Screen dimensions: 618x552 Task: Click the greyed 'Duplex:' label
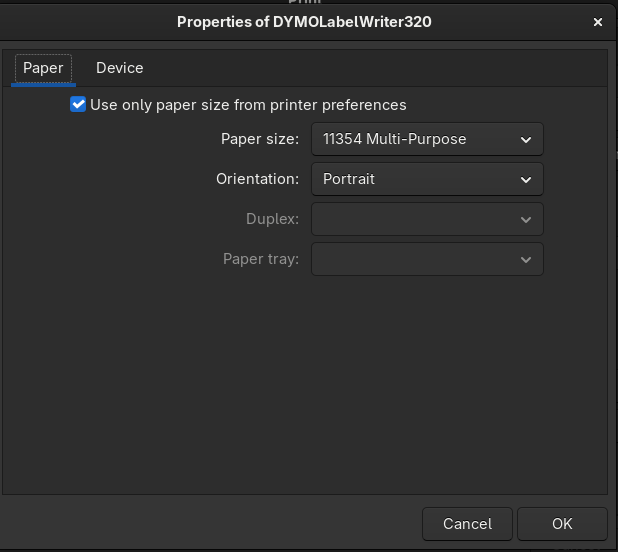tap(272, 219)
